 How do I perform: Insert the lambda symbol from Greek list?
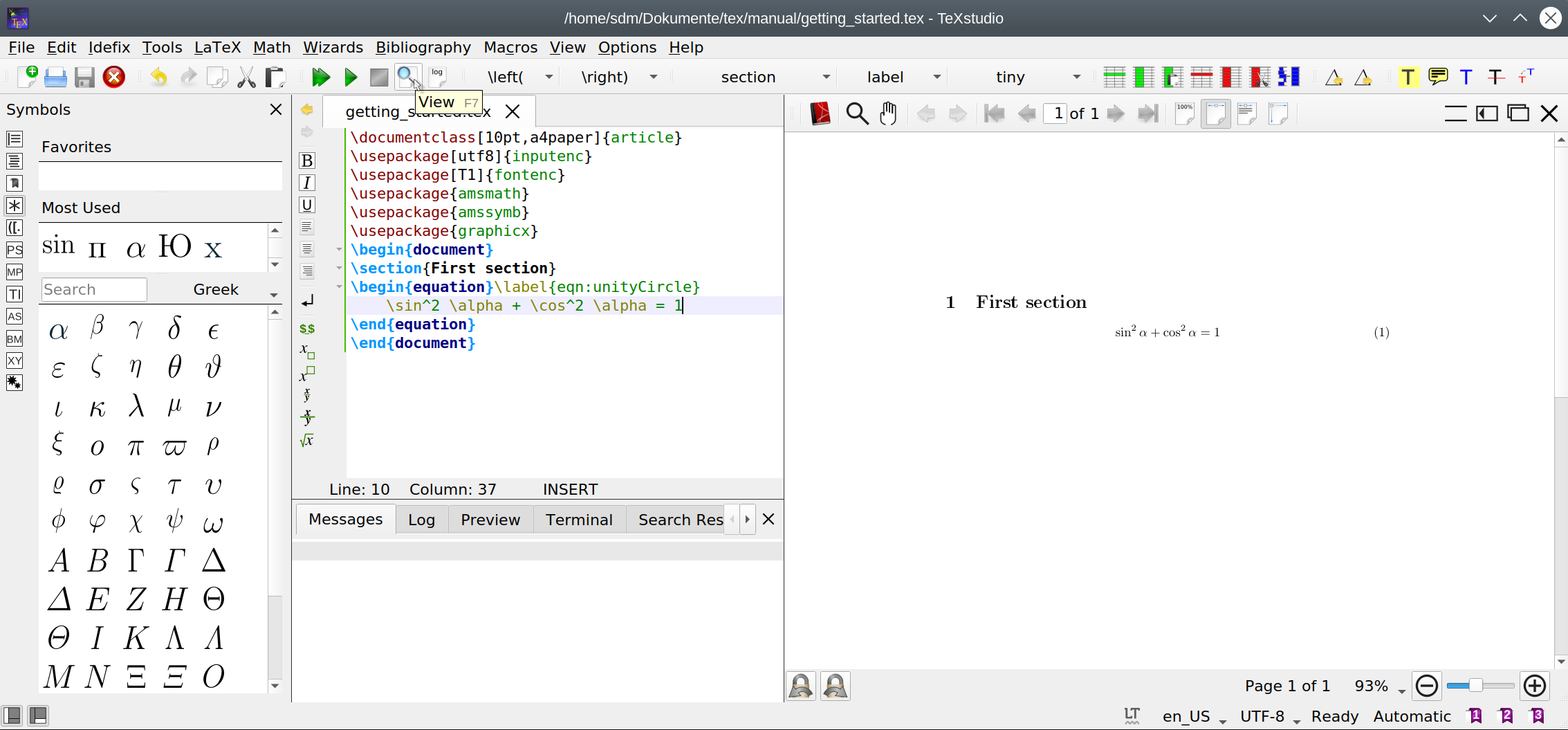coord(136,406)
